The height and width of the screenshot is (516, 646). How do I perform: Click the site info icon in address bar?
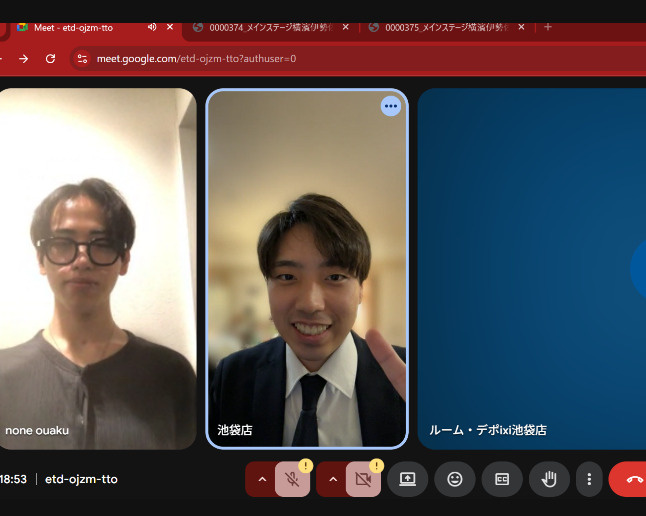[x=83, y=59]
